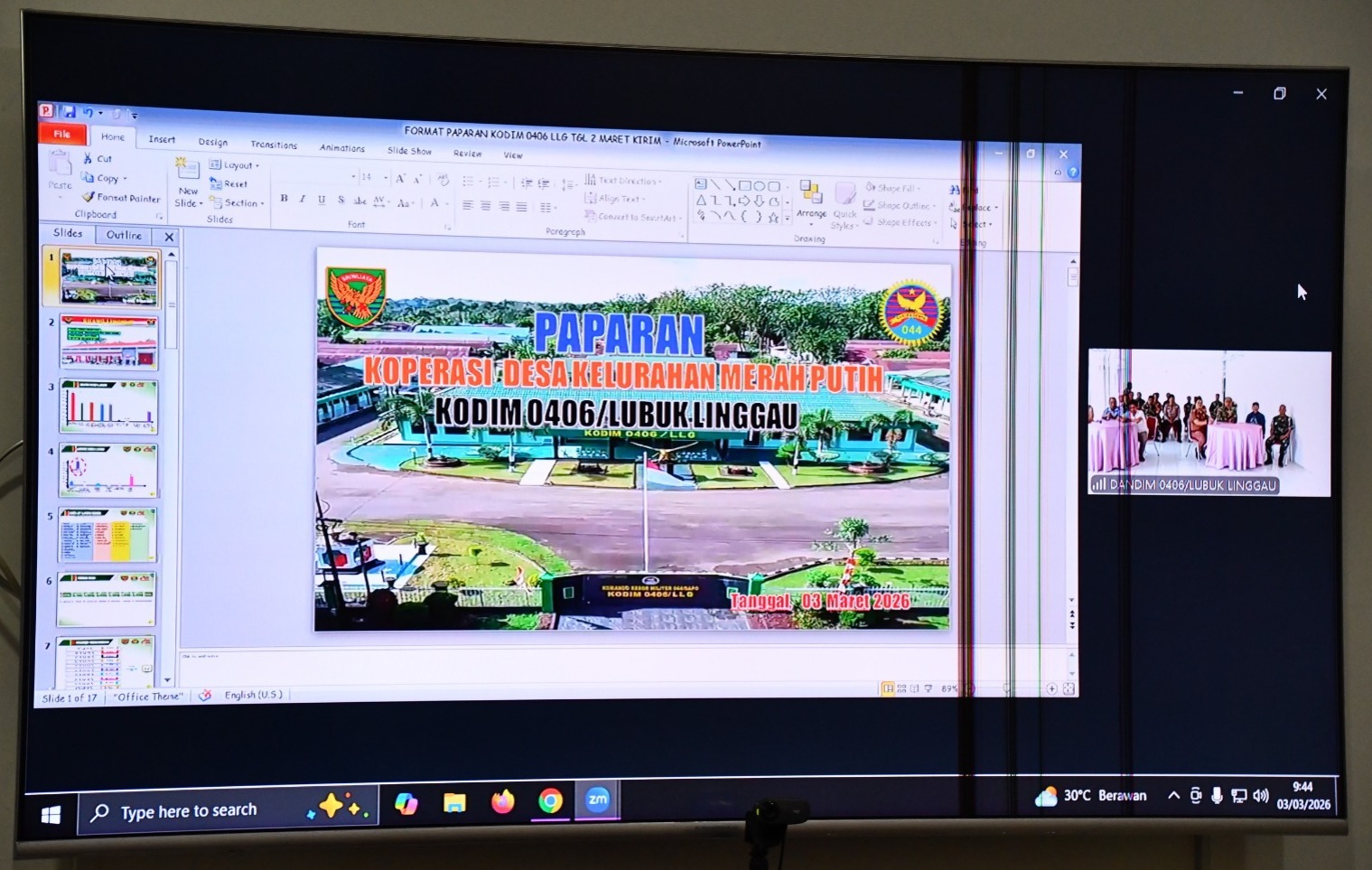Reset the slide using the Reset icon
This screenshot has width=1372, height=870.
point(216,183)
